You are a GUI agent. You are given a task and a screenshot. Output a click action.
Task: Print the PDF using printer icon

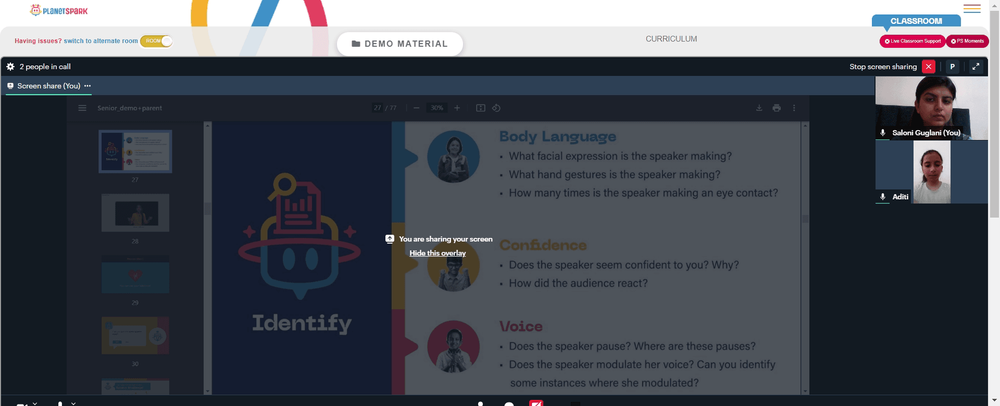776,108
